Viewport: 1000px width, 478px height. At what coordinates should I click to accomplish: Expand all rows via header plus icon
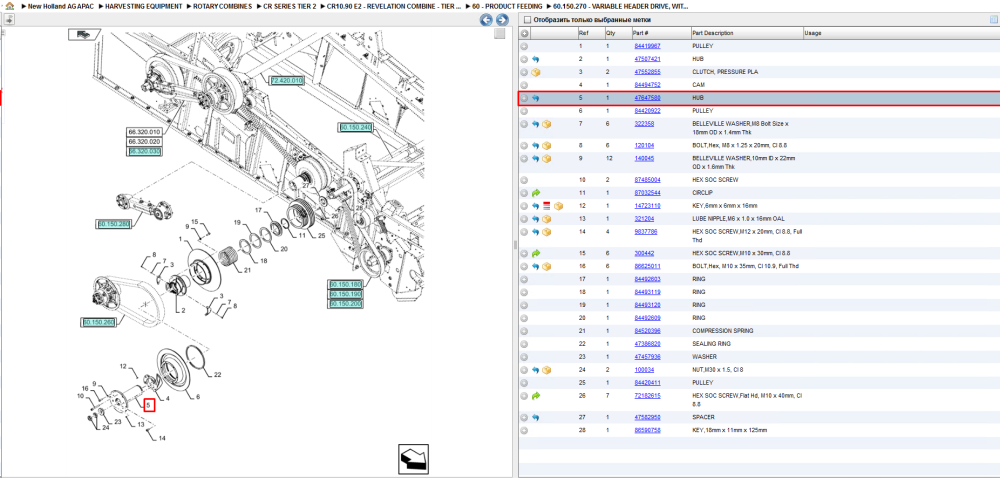(x=524, y=33)
